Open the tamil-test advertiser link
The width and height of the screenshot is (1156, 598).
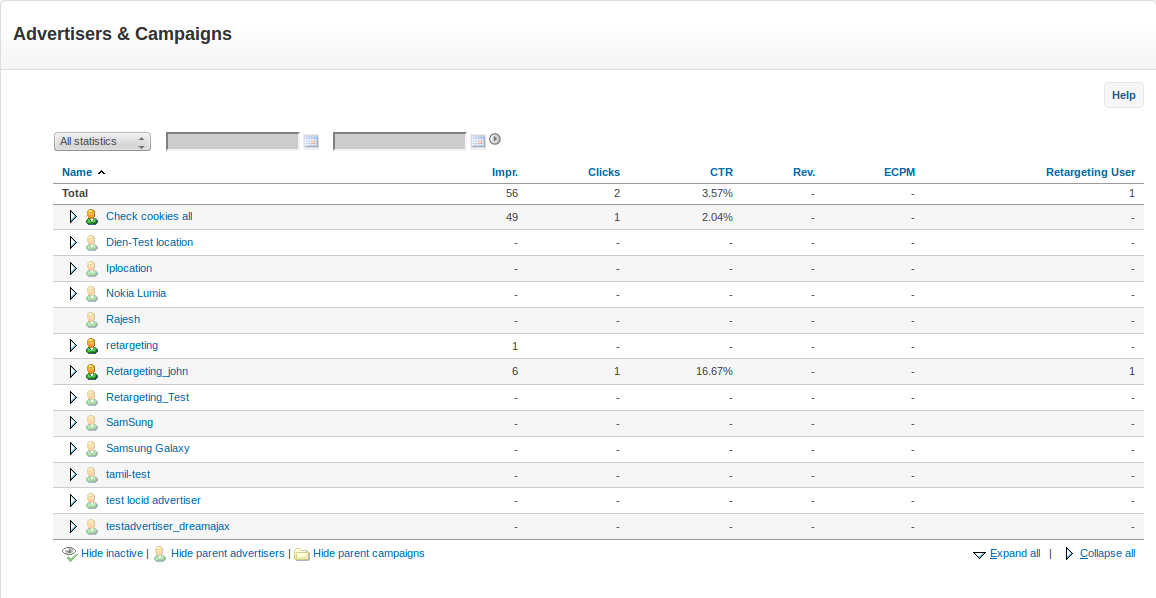point(128,474)
